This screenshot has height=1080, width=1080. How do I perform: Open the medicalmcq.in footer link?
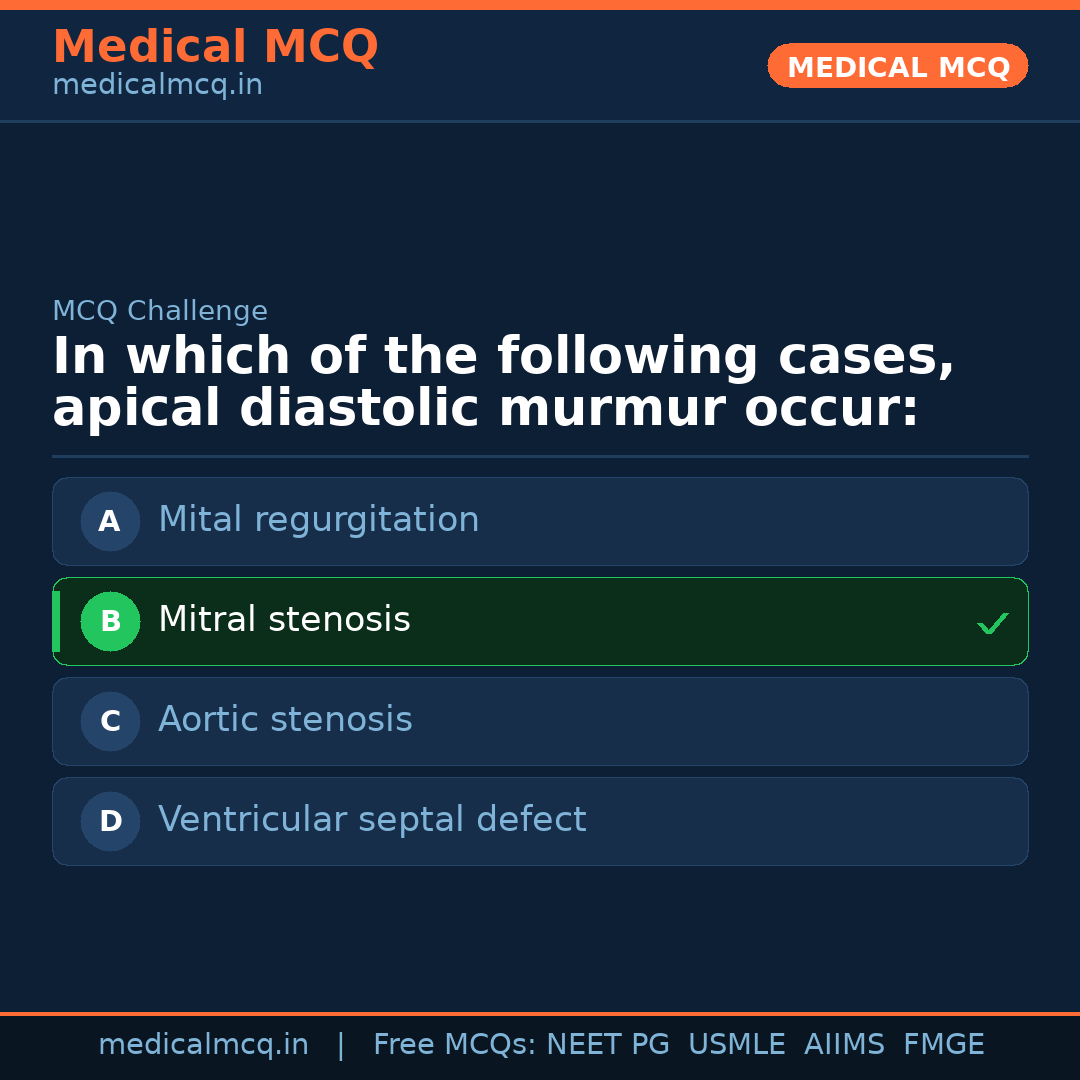point(204,1043)
